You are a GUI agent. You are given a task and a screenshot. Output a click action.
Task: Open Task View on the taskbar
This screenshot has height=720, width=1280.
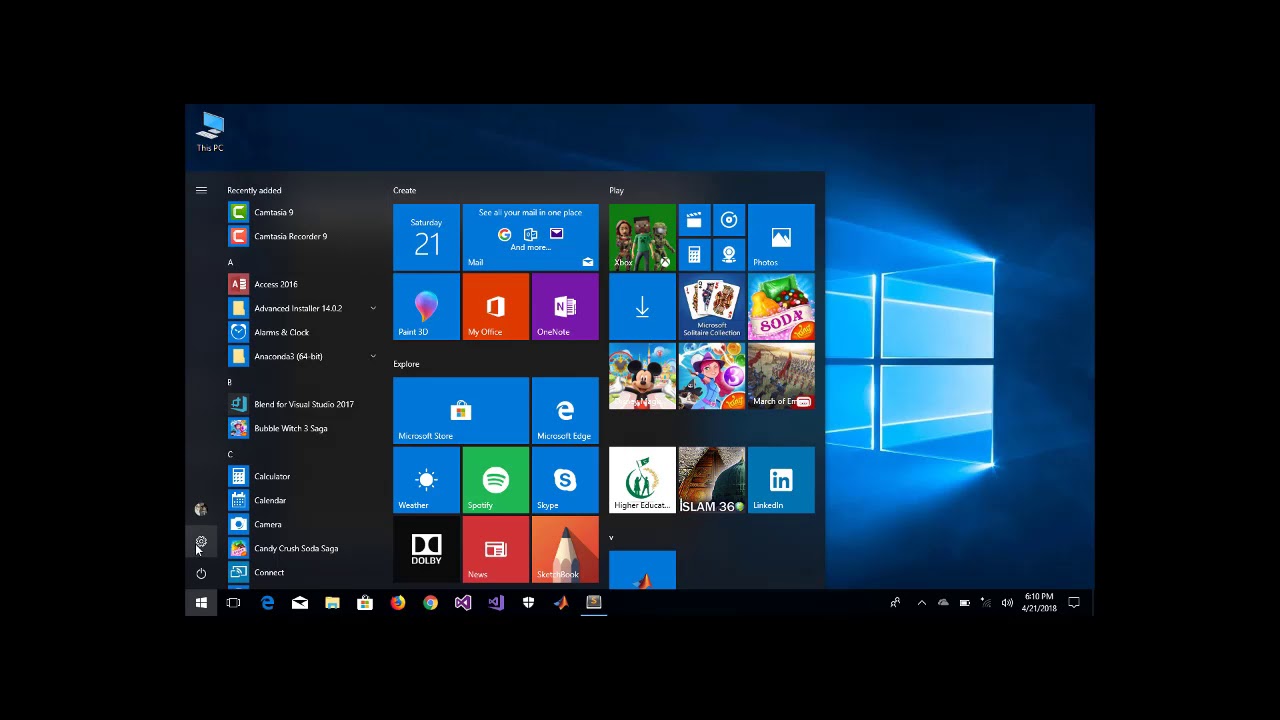tap(234, 603)
